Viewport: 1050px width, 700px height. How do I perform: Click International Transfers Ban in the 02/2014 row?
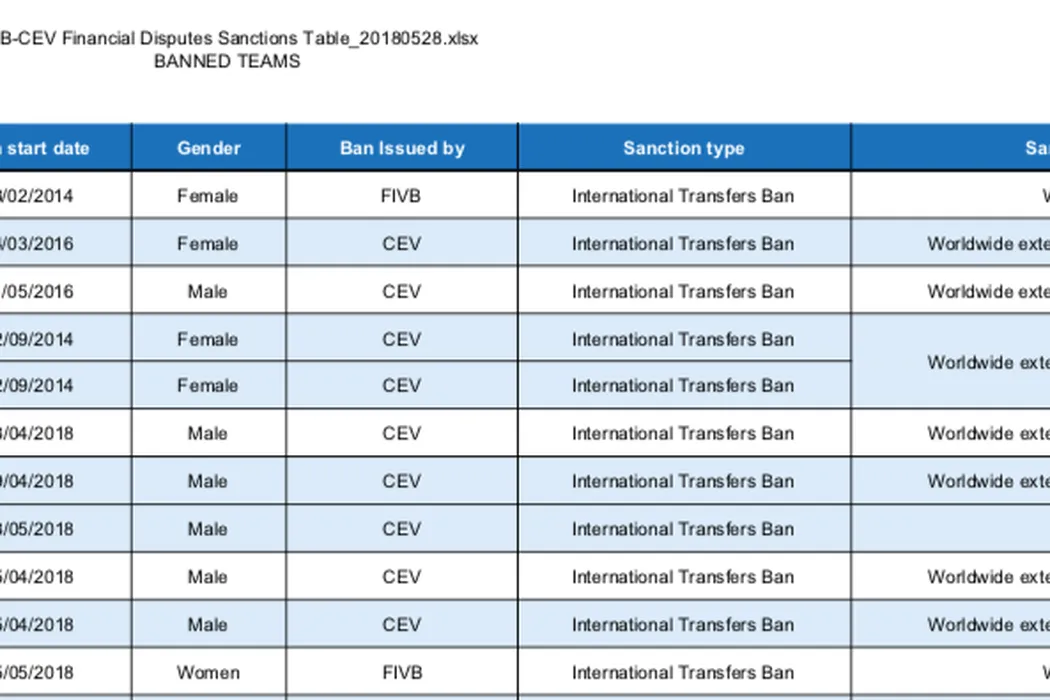(683, 196)
